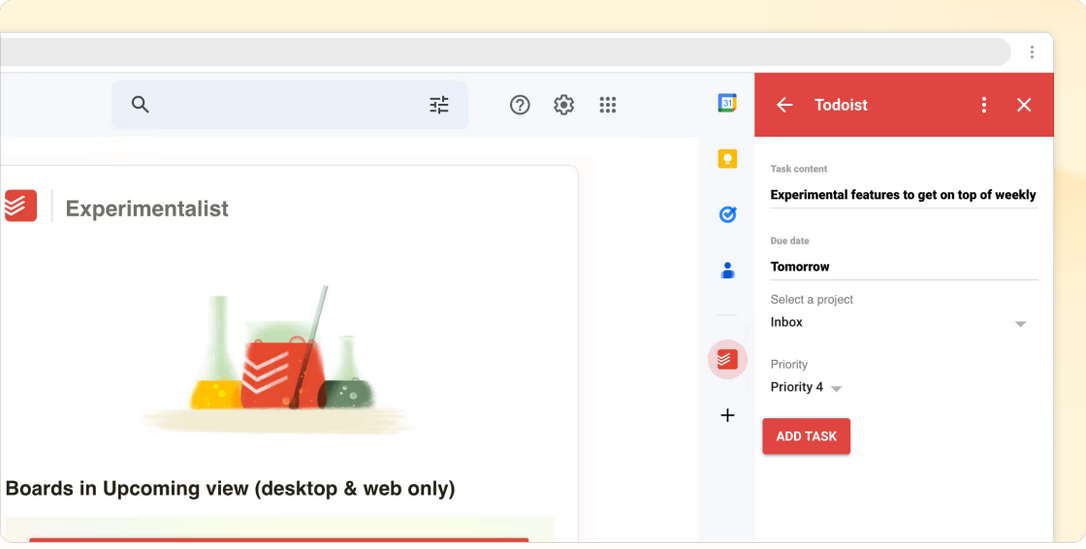Viewport: 1086px width, 549px height.
Task: Click the Boards in Upcoming view heading
Action: click(x=230, y=489)
